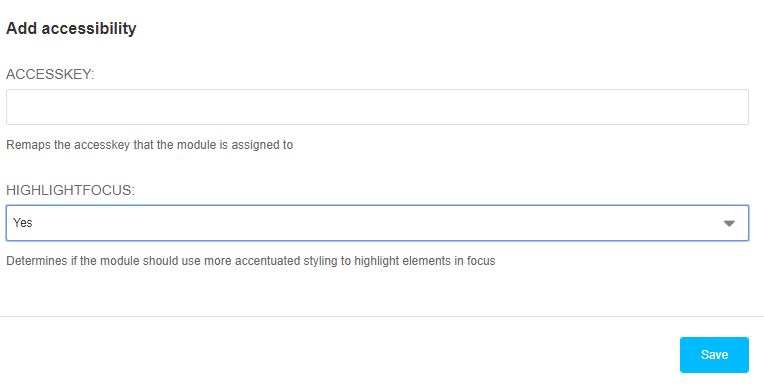Click the divider line above Save
Viewport: 764px width, 388px height.
click(x=382, y=316)
